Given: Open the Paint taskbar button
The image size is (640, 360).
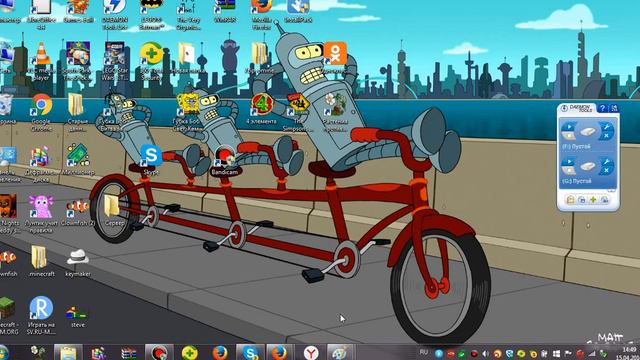Looking at the screenshot, I should (x=340, y=352).
